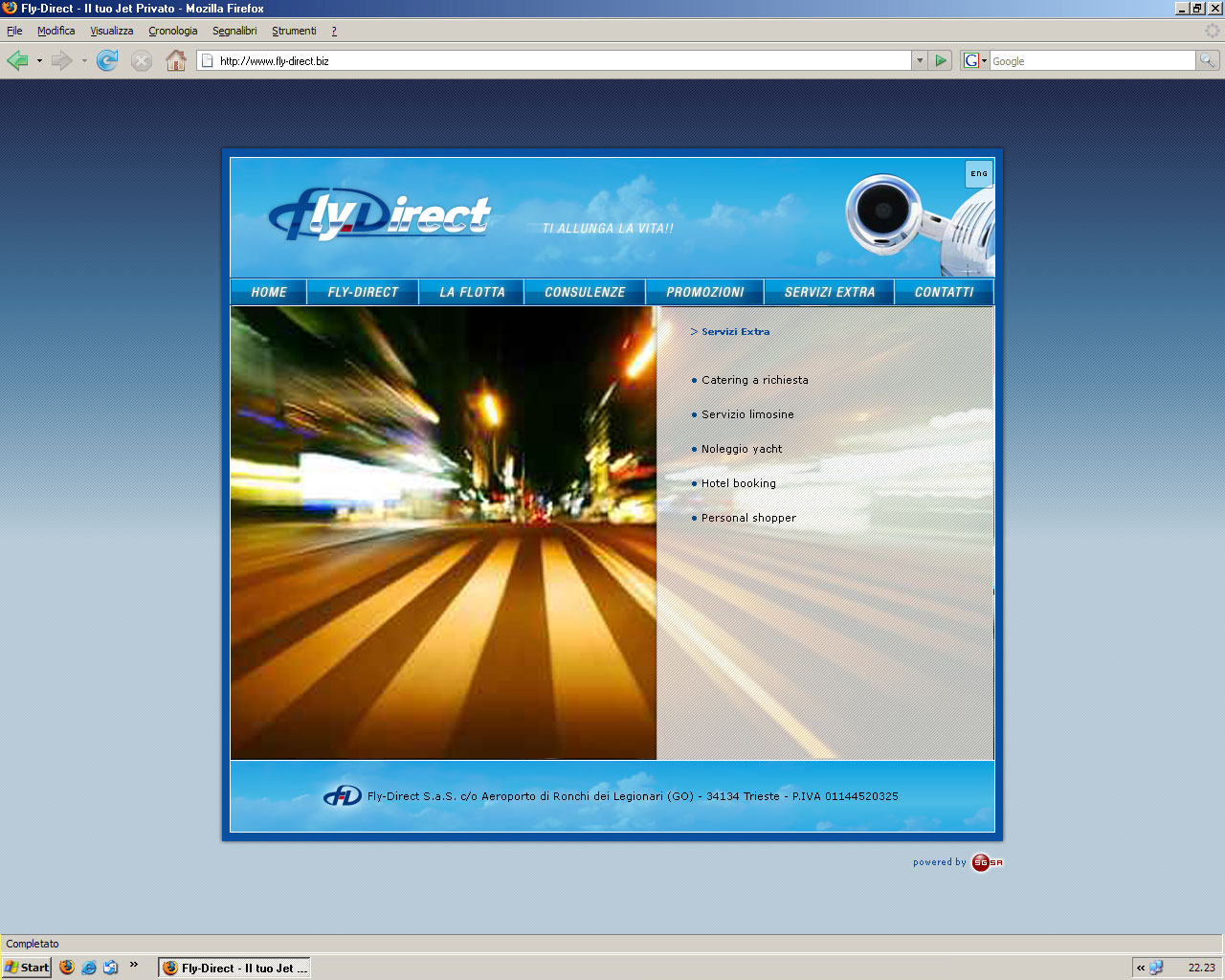
Task: Click the fly Direct logo
Action: pyautogui.click(x=380, y=214)
